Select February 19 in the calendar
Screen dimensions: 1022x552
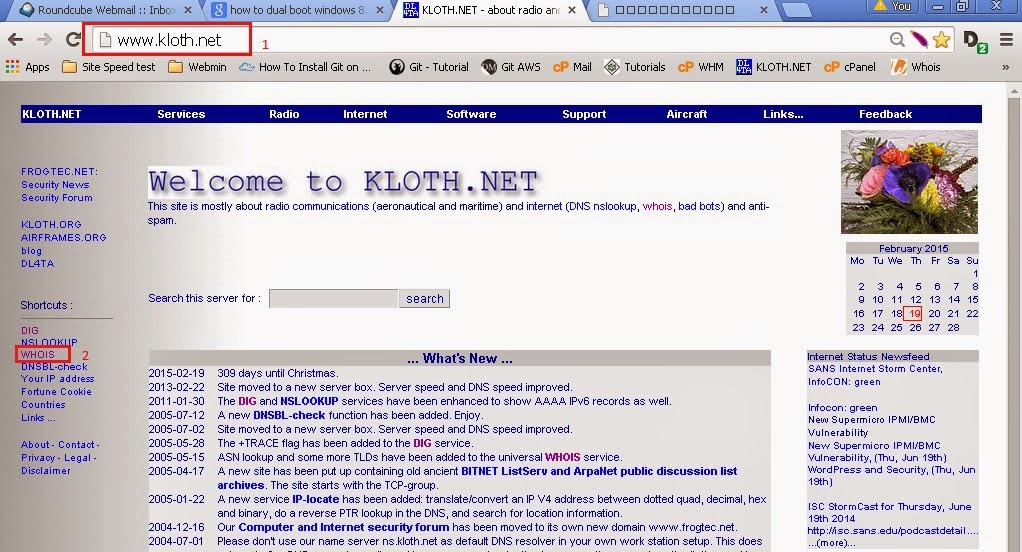click(x=914, y=313)
